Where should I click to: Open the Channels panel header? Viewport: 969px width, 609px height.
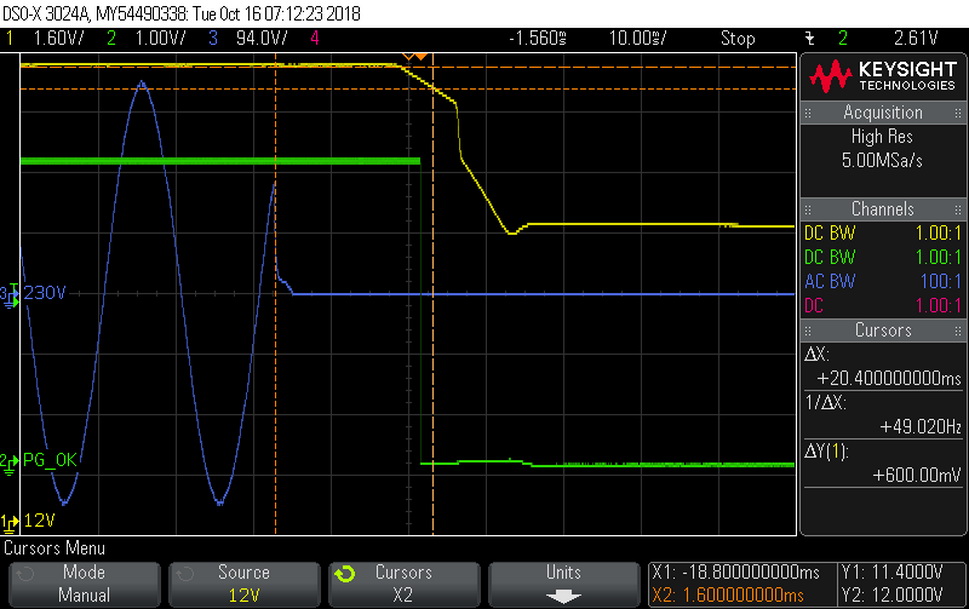(x=882, y=209)
